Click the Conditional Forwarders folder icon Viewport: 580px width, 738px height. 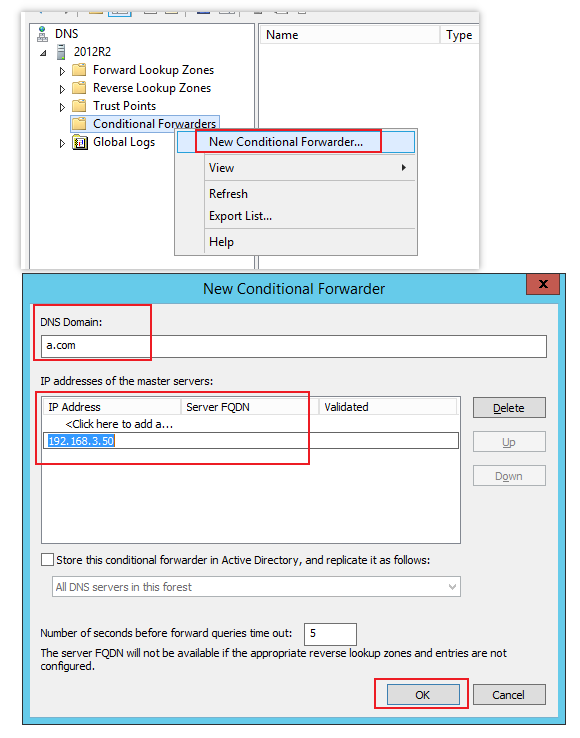pyautogui.click(x=79, y=124)
